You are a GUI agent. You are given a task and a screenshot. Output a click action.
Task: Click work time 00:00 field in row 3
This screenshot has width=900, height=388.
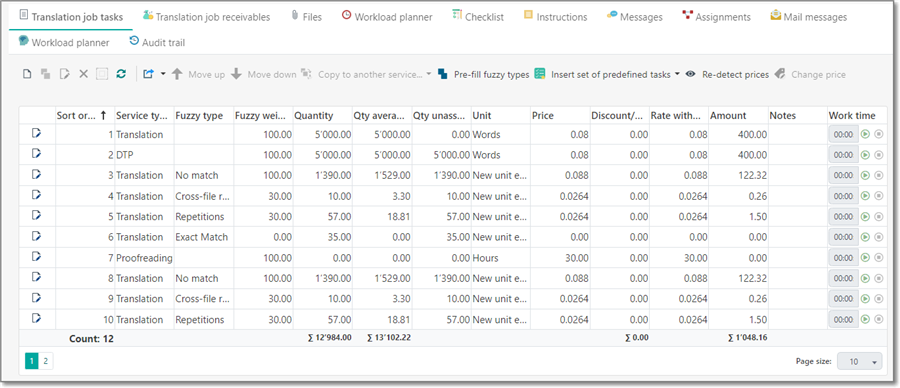click(x=843, y=176)
